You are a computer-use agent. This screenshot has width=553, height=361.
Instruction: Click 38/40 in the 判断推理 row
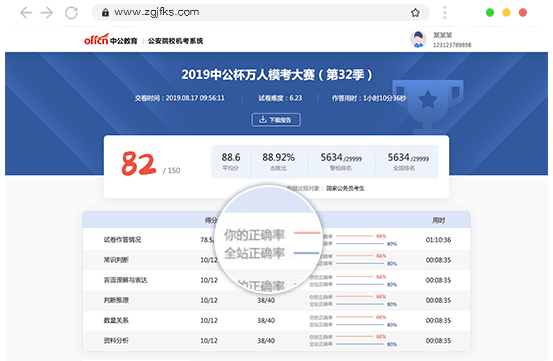[266, 300]
